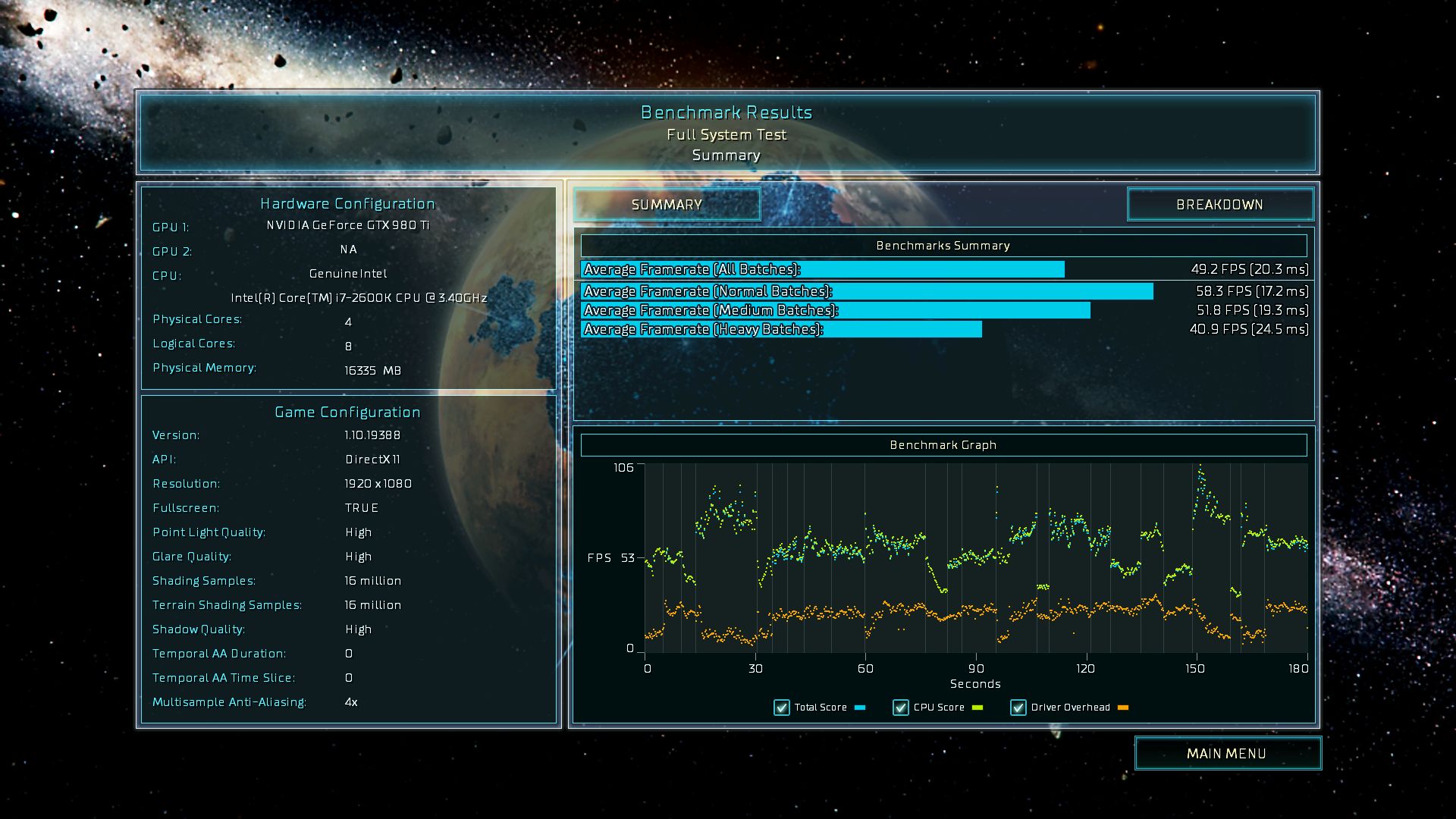Screen dimensions: 1456x819
Task: Click the Fullscreen TRUE value
Action: [x=362, y=508]
